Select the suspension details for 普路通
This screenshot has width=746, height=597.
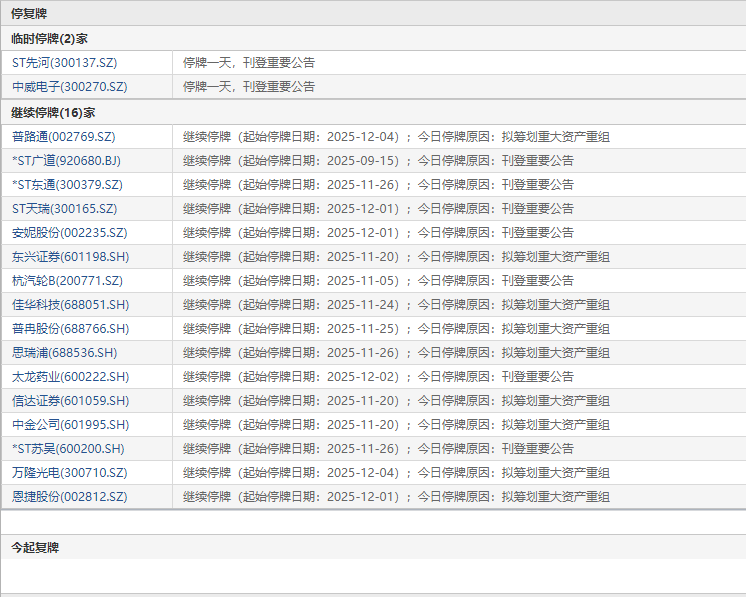(x=396, y=137)
